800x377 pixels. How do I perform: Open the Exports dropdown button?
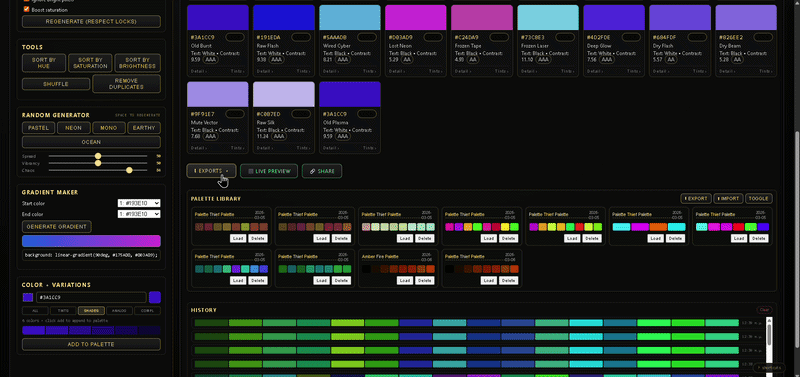point(211,171)
